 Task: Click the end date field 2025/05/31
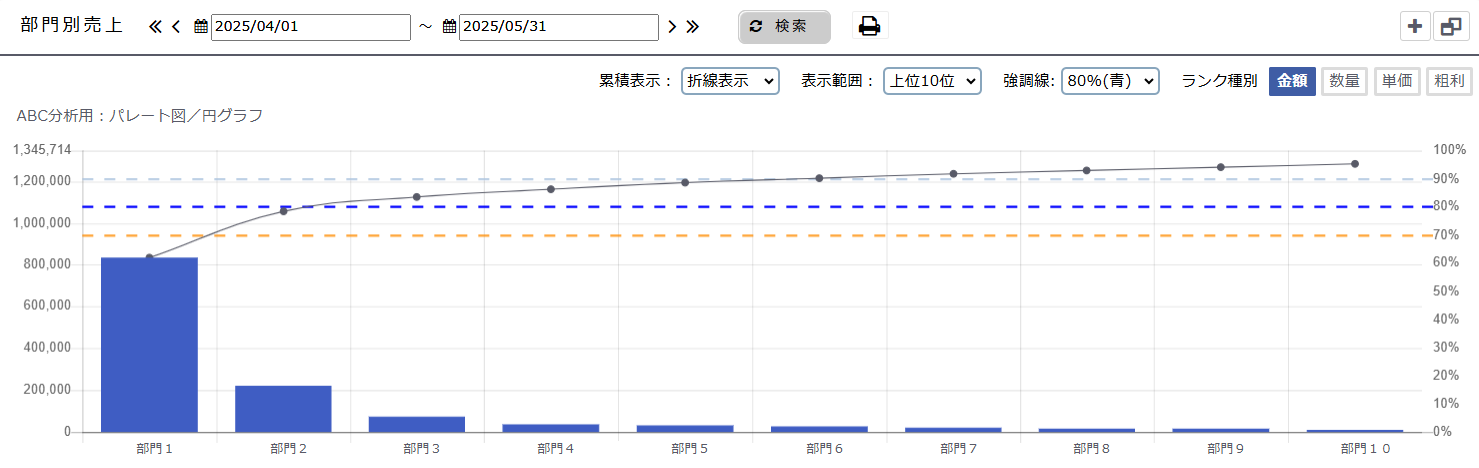pyautogui.click(x=558, y=27)
